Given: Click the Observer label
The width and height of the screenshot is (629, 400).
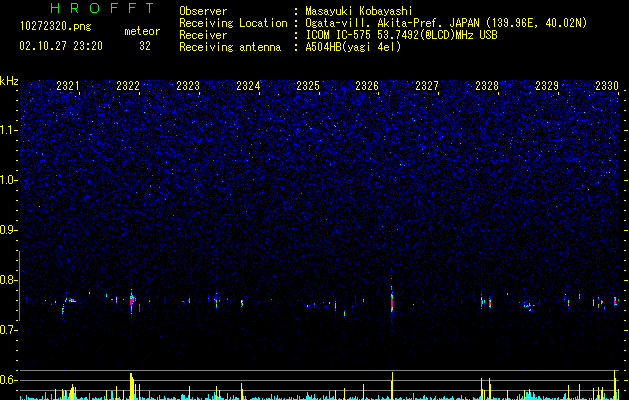Looking at the screenshot, I should 203,11.
